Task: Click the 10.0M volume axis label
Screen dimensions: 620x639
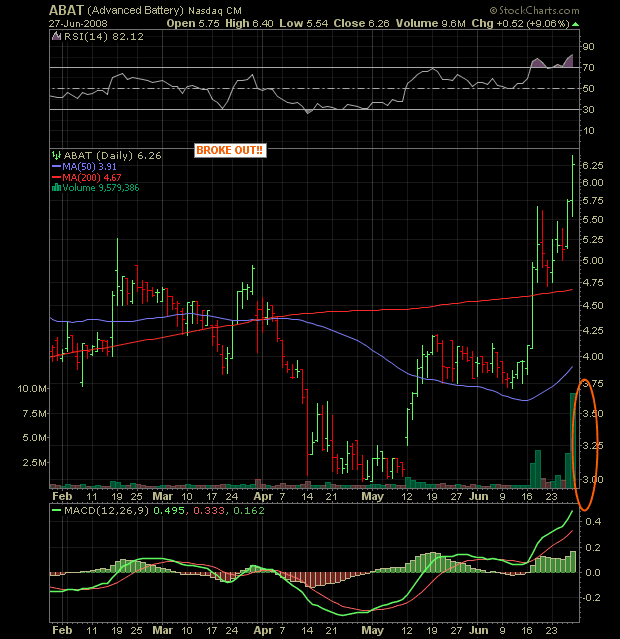Action: point(32,388)
